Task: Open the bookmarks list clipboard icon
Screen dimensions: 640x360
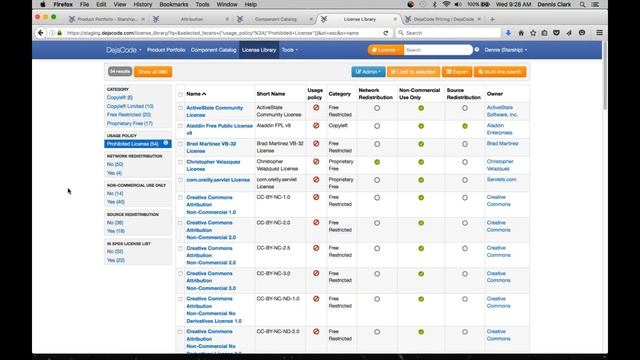Action: click(x=544, y=33)
